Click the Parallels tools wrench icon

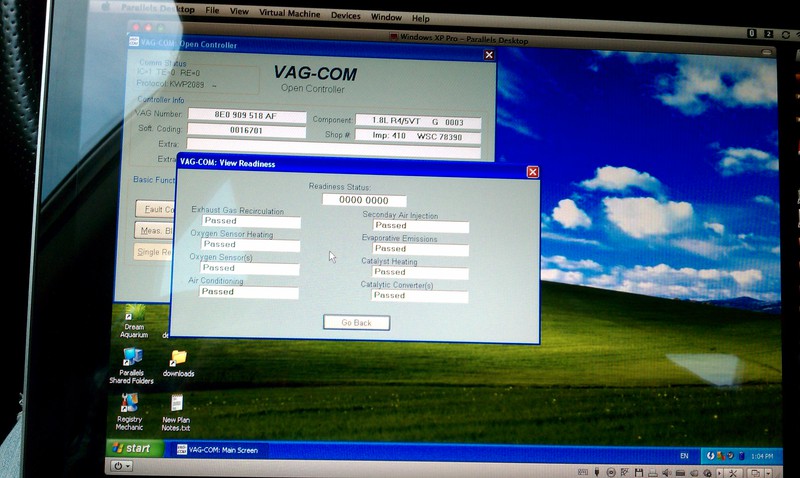733,473
